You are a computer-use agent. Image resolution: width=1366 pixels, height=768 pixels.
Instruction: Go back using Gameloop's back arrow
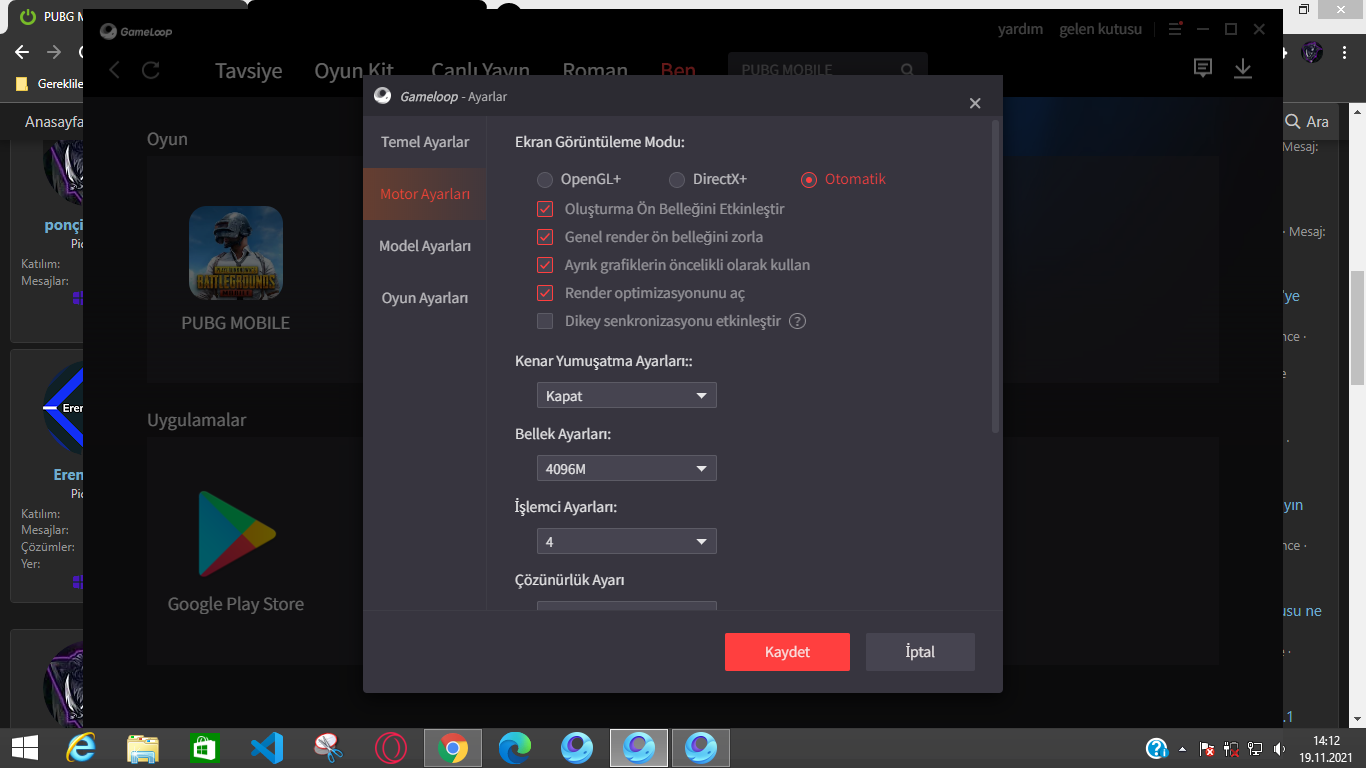(x=114, y=69)
